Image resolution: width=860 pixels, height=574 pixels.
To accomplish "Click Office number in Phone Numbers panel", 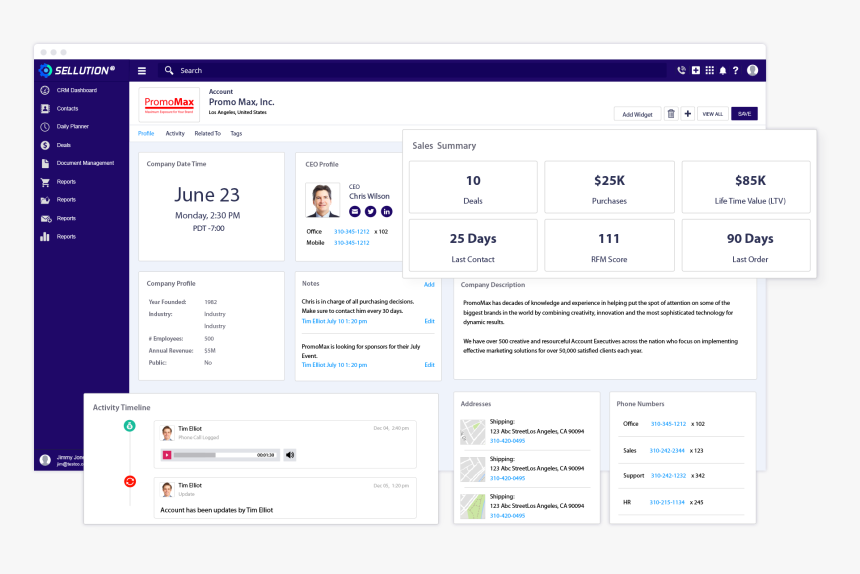I will coord(668,424).
